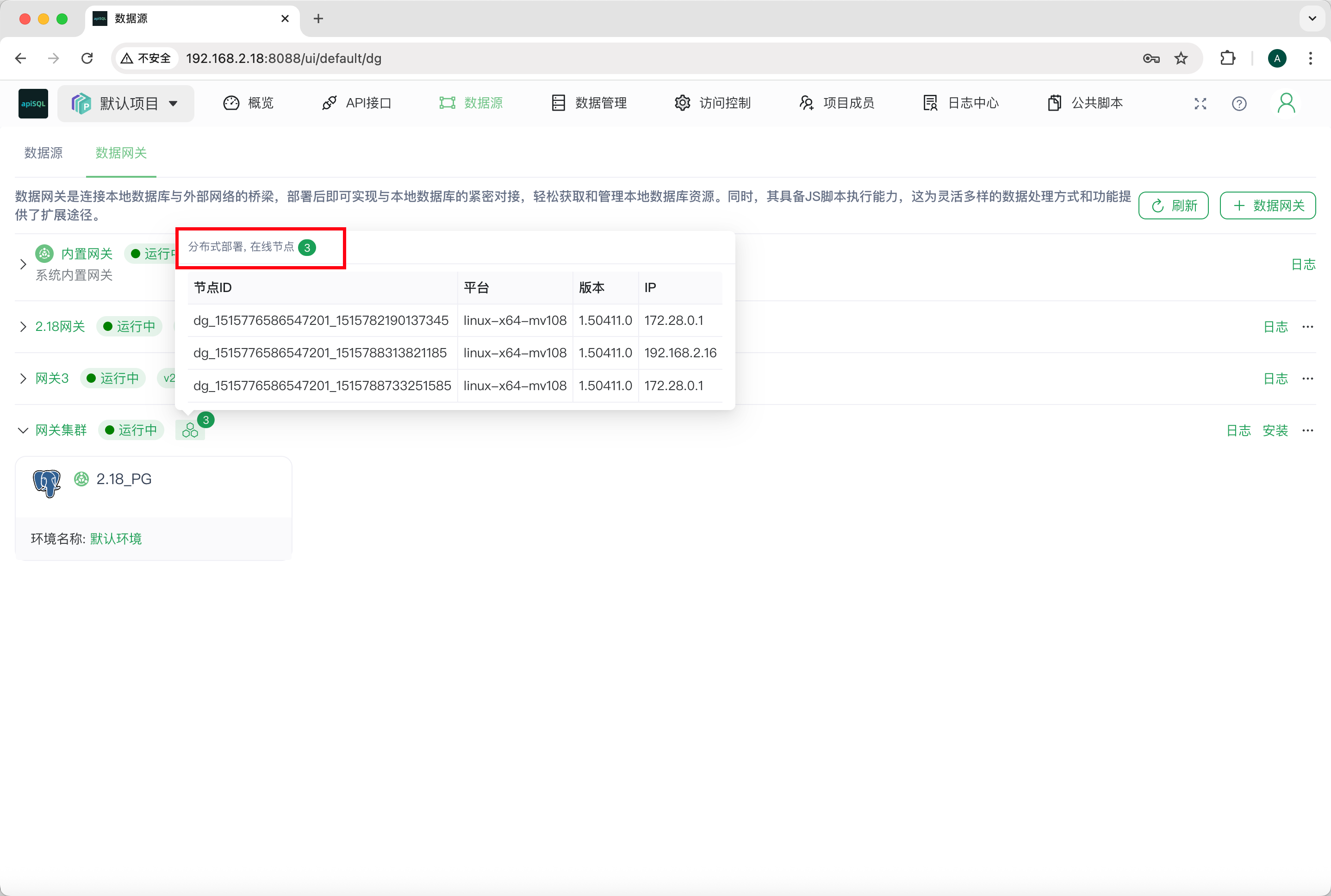Click the PostgreSQL elephant icon on 2.18_PG

47,484
